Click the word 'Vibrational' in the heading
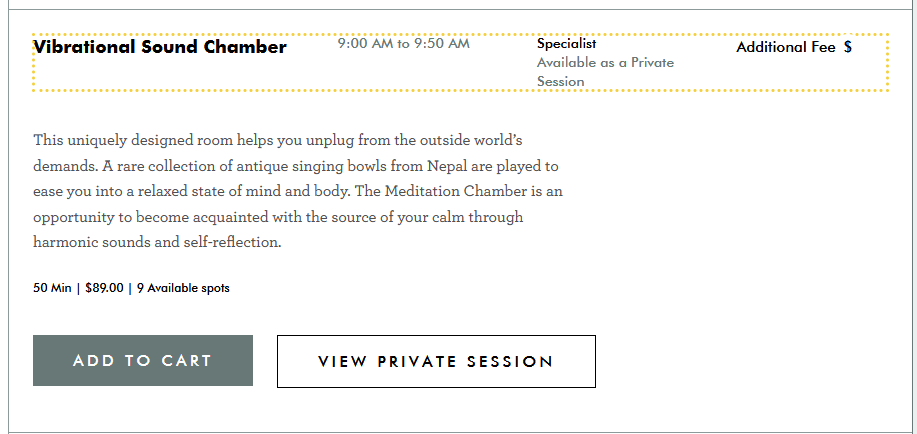 82,47
